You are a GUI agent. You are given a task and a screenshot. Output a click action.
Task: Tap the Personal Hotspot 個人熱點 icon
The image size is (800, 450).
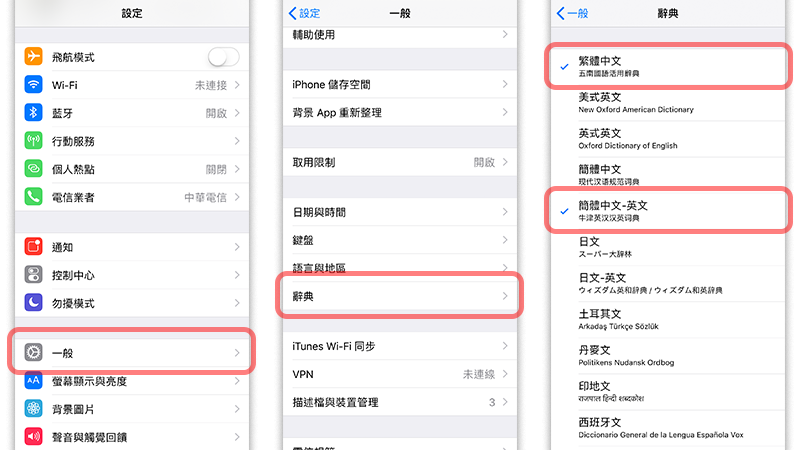pos(34,168)
